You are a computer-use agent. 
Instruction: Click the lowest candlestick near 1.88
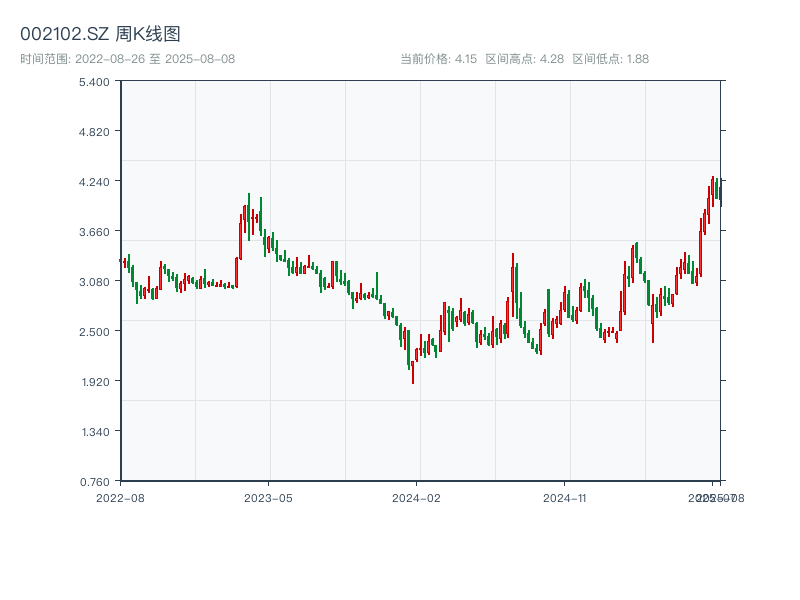coord(413,370)
